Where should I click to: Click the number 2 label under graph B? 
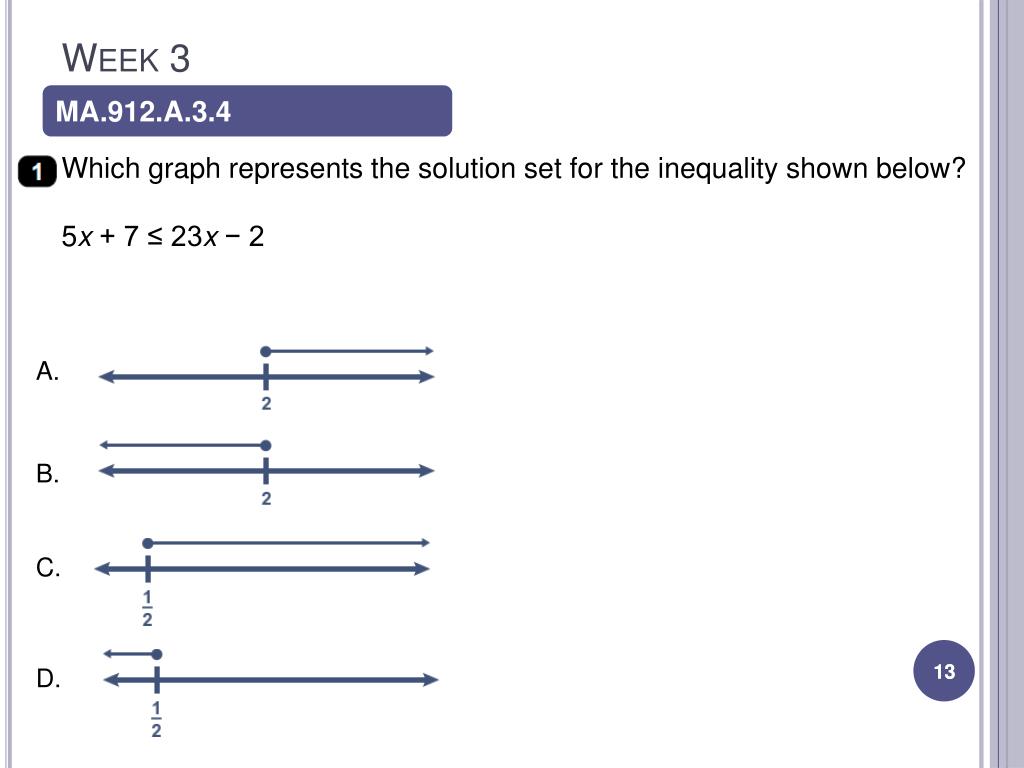266,499
